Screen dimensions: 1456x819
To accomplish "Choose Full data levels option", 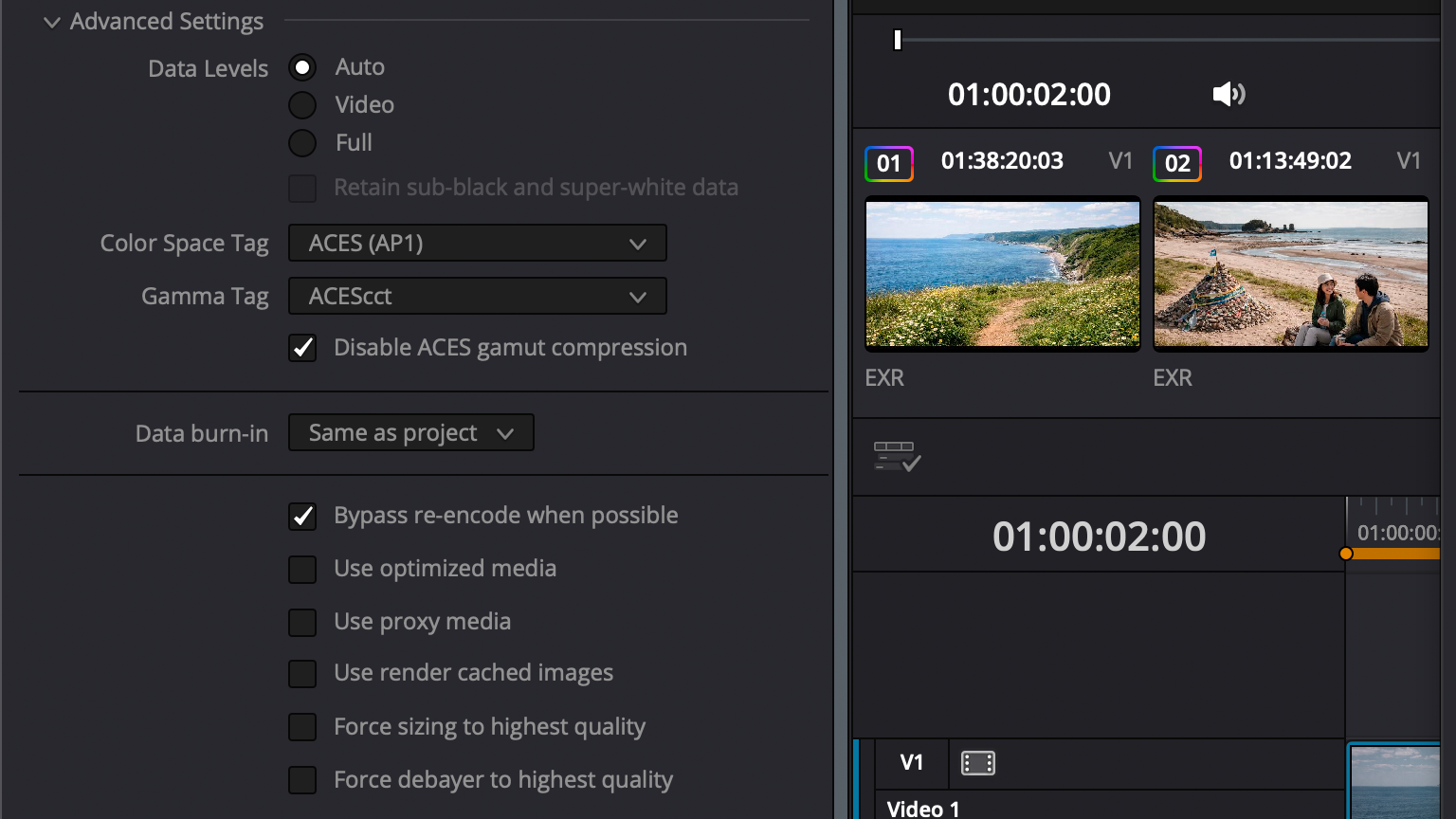I will 302,143.
